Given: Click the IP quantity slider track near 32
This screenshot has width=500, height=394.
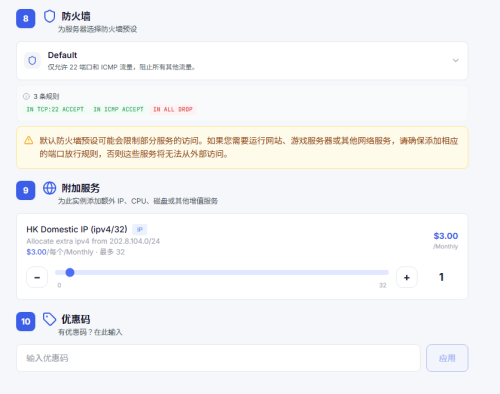Looking at the screenshot, I should tap(383, 272).
